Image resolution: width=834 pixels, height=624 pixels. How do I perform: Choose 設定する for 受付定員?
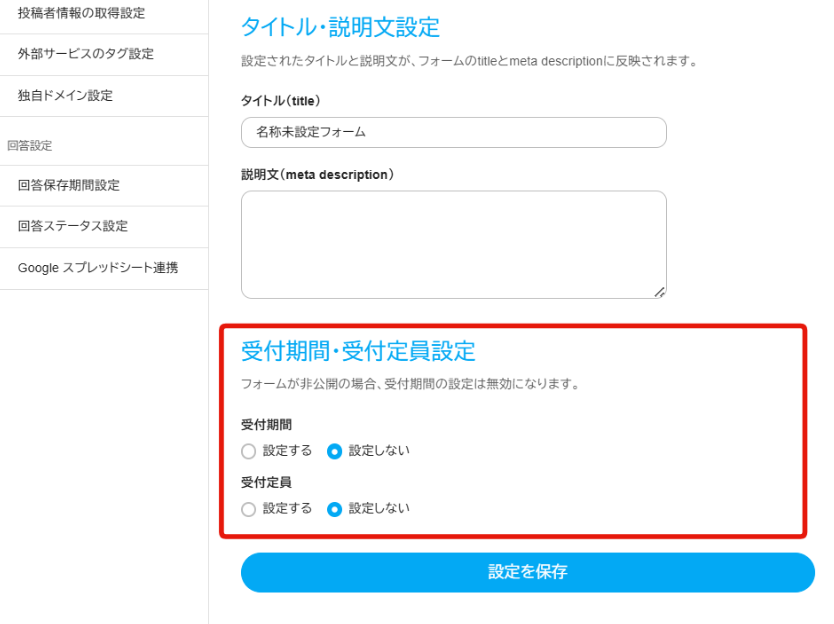(249, 509)
